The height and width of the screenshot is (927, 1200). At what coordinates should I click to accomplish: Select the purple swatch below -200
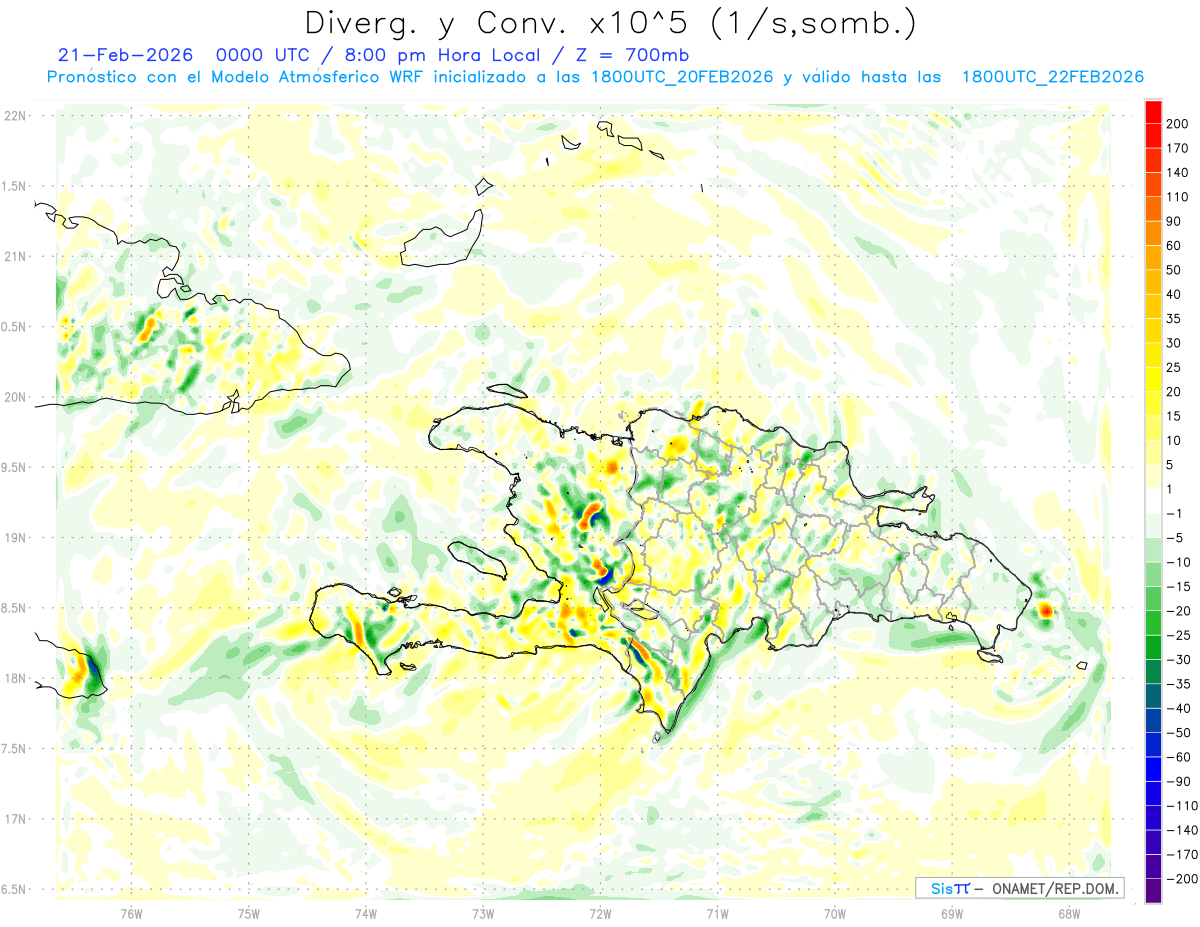pyautogui.click(x=1153, y=892)
